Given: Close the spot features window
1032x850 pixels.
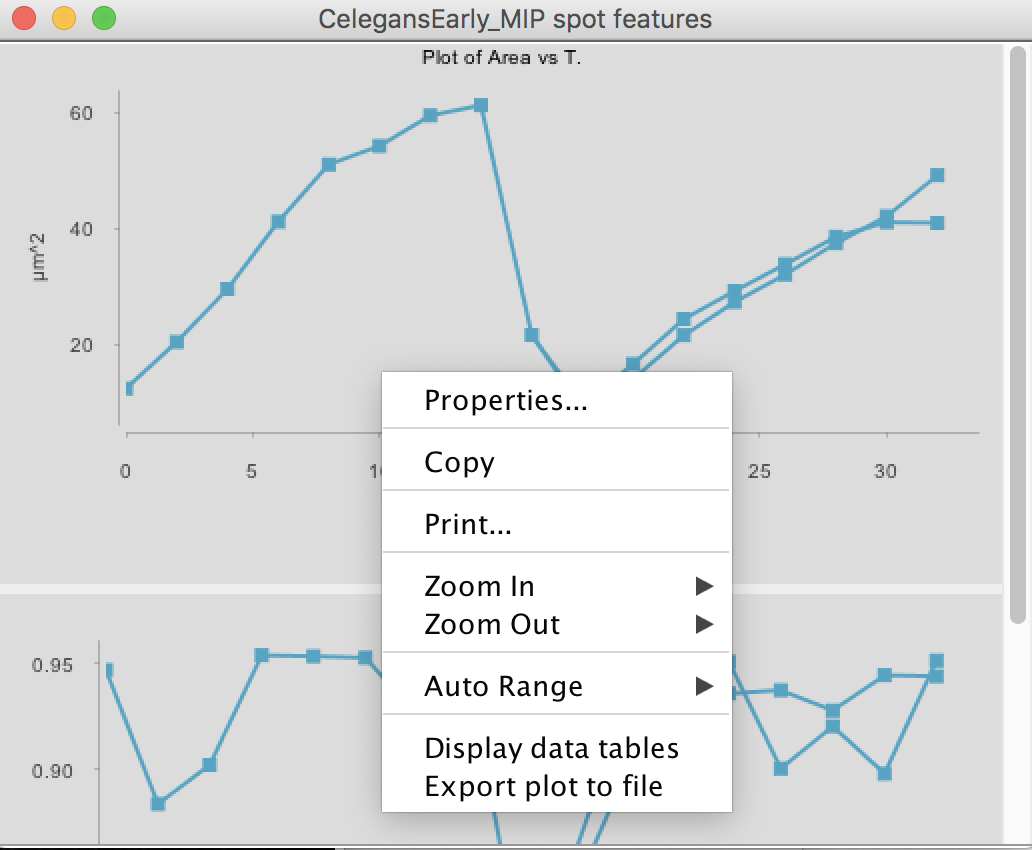Looking at the screenshot, I should pos(24,18).
